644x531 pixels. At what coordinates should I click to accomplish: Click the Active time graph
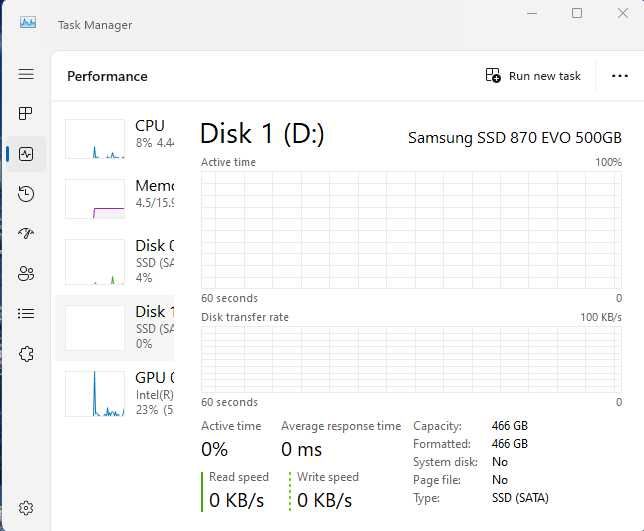pos(412,231)
